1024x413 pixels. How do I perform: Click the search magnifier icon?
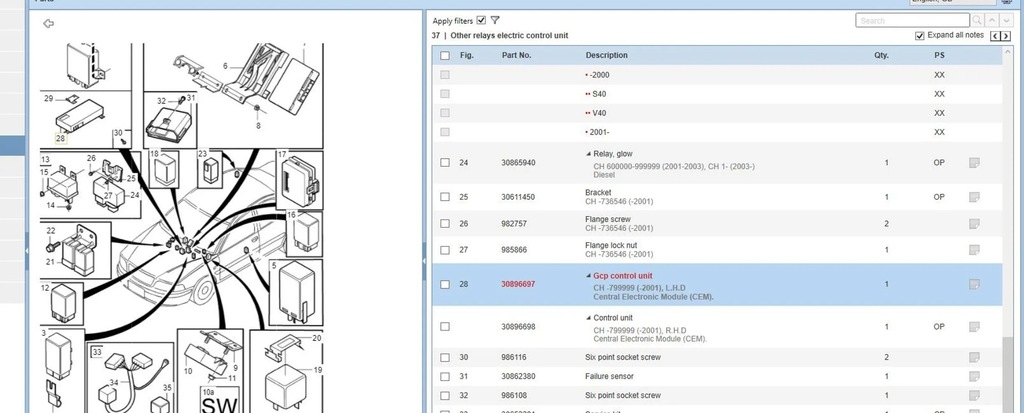[977, 20]
